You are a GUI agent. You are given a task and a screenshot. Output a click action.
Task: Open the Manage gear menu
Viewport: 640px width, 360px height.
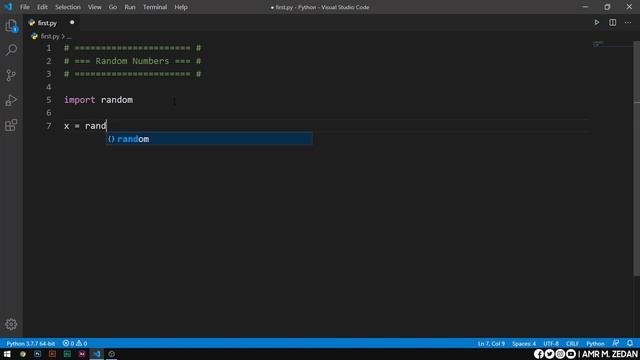(x=11, y=324)
